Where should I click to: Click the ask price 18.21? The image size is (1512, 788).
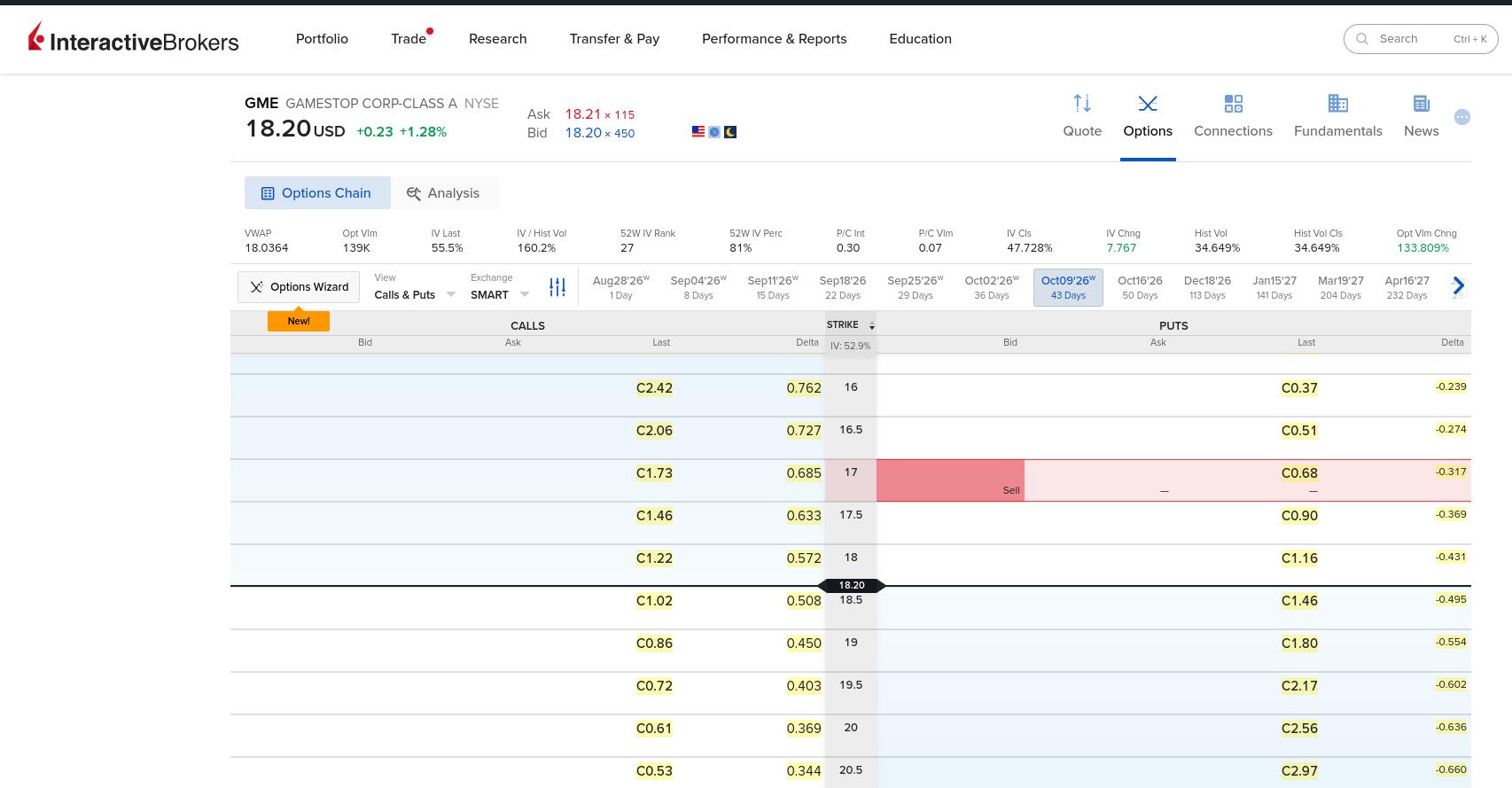[583, 114]
